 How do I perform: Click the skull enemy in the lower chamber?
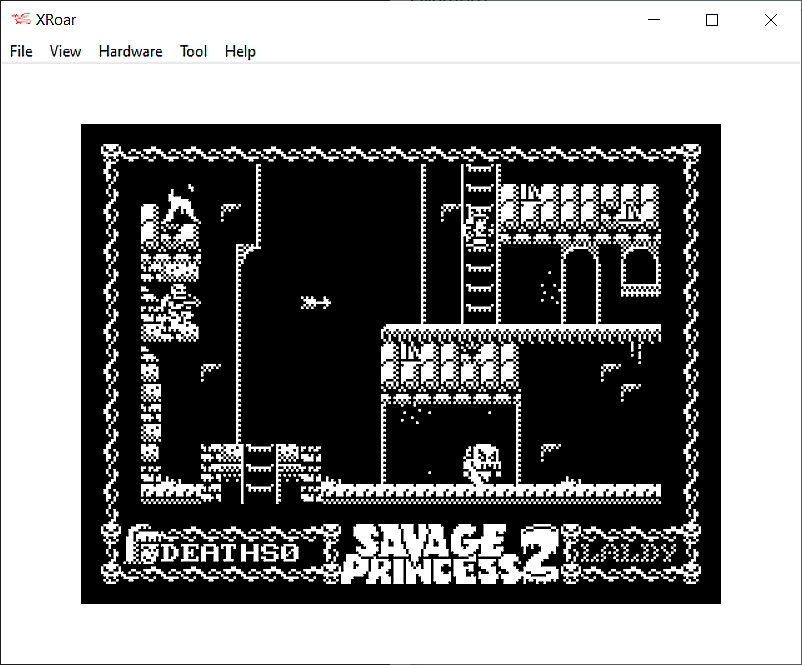click(x=482, y=464)
